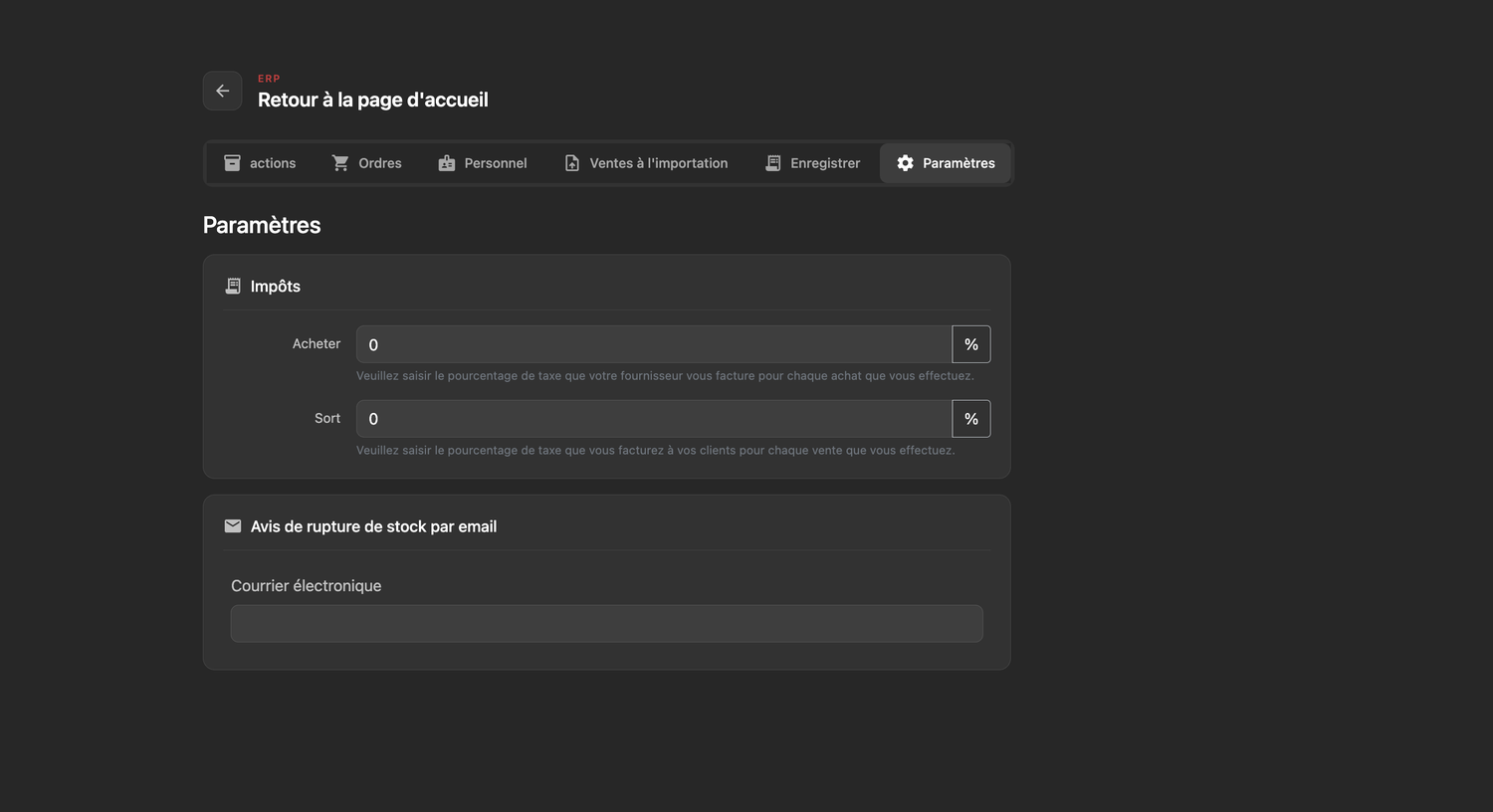Click the red ERP label

(x=269, y=79)
